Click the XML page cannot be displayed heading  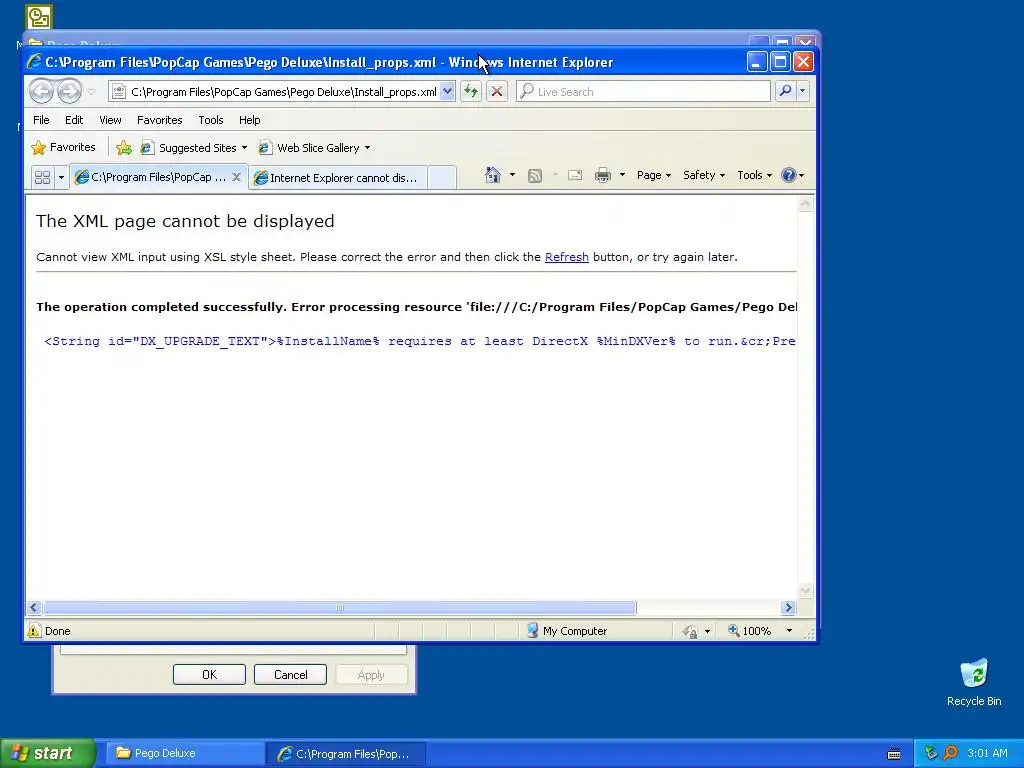click(185, 221)
